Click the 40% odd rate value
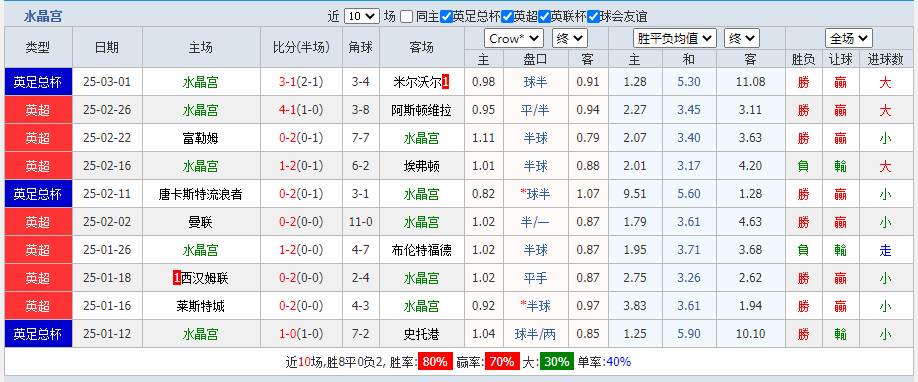 pyautogui.click(x=619, y=361)
